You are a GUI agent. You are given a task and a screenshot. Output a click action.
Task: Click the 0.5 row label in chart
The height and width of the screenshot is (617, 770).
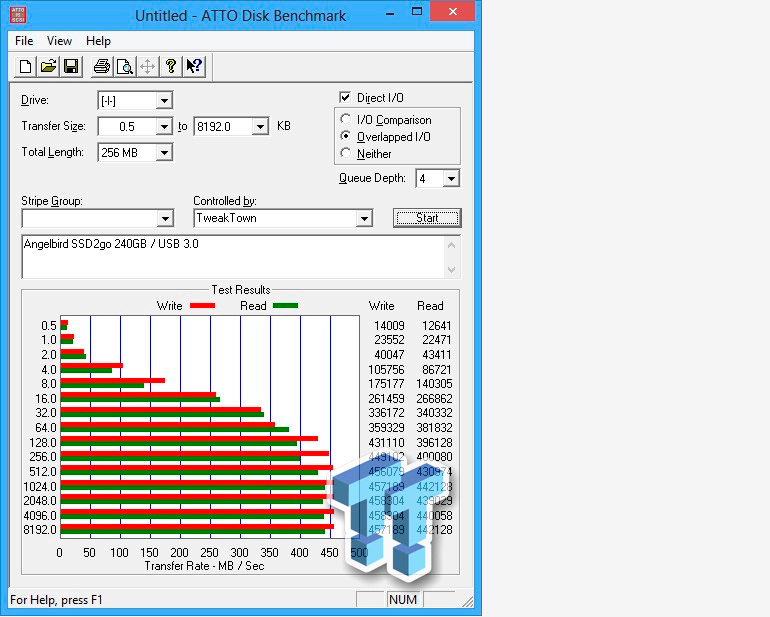(x=49, y=326)
